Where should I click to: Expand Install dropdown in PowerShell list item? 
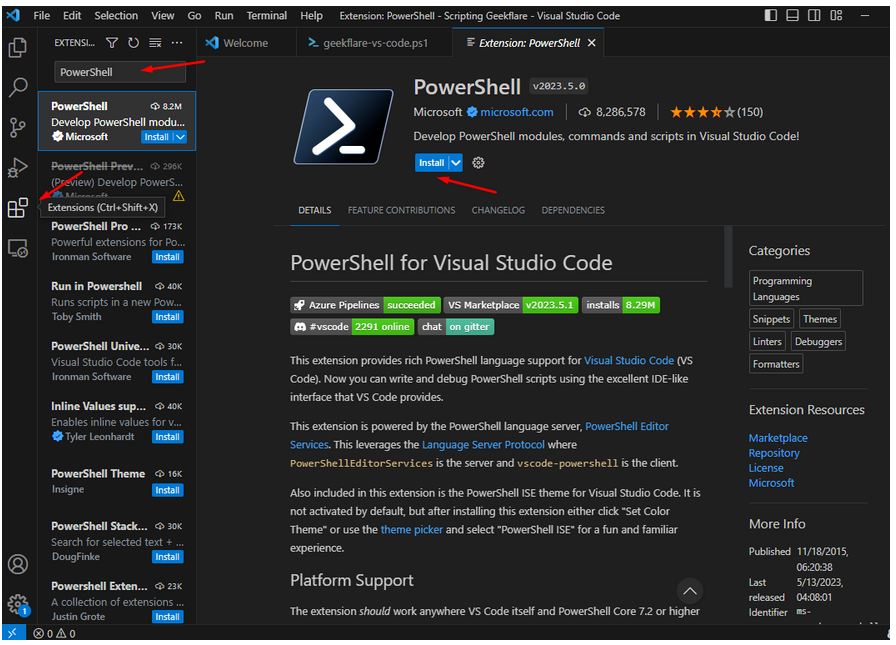point(180,137)
